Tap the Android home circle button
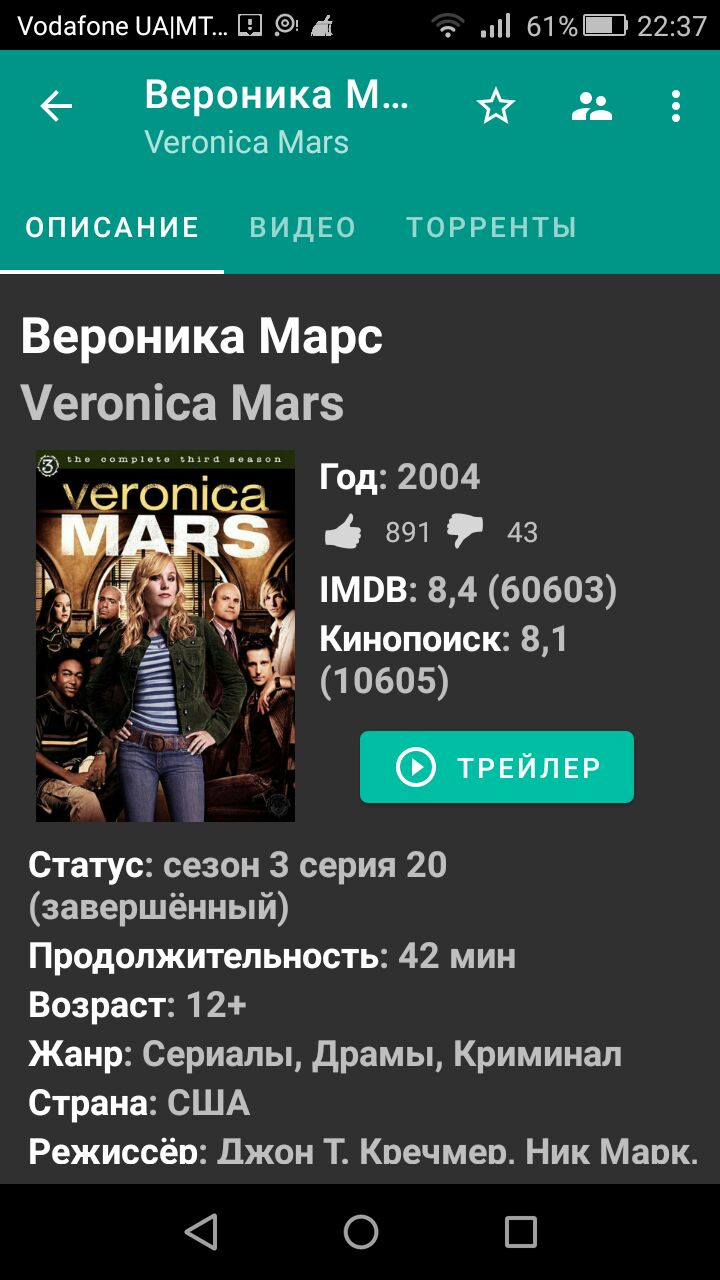 pos(360,1232)
